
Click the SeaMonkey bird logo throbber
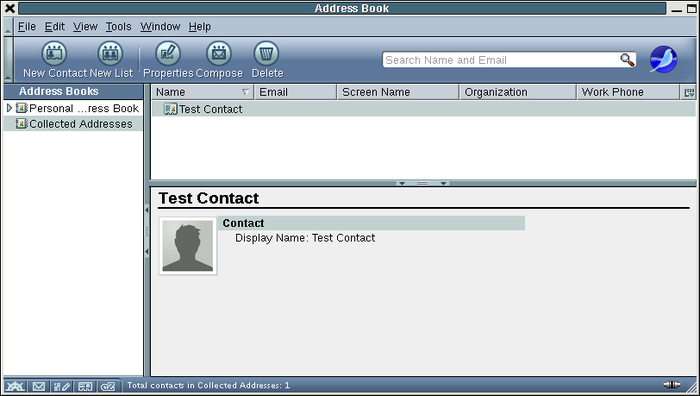[663, 59]
